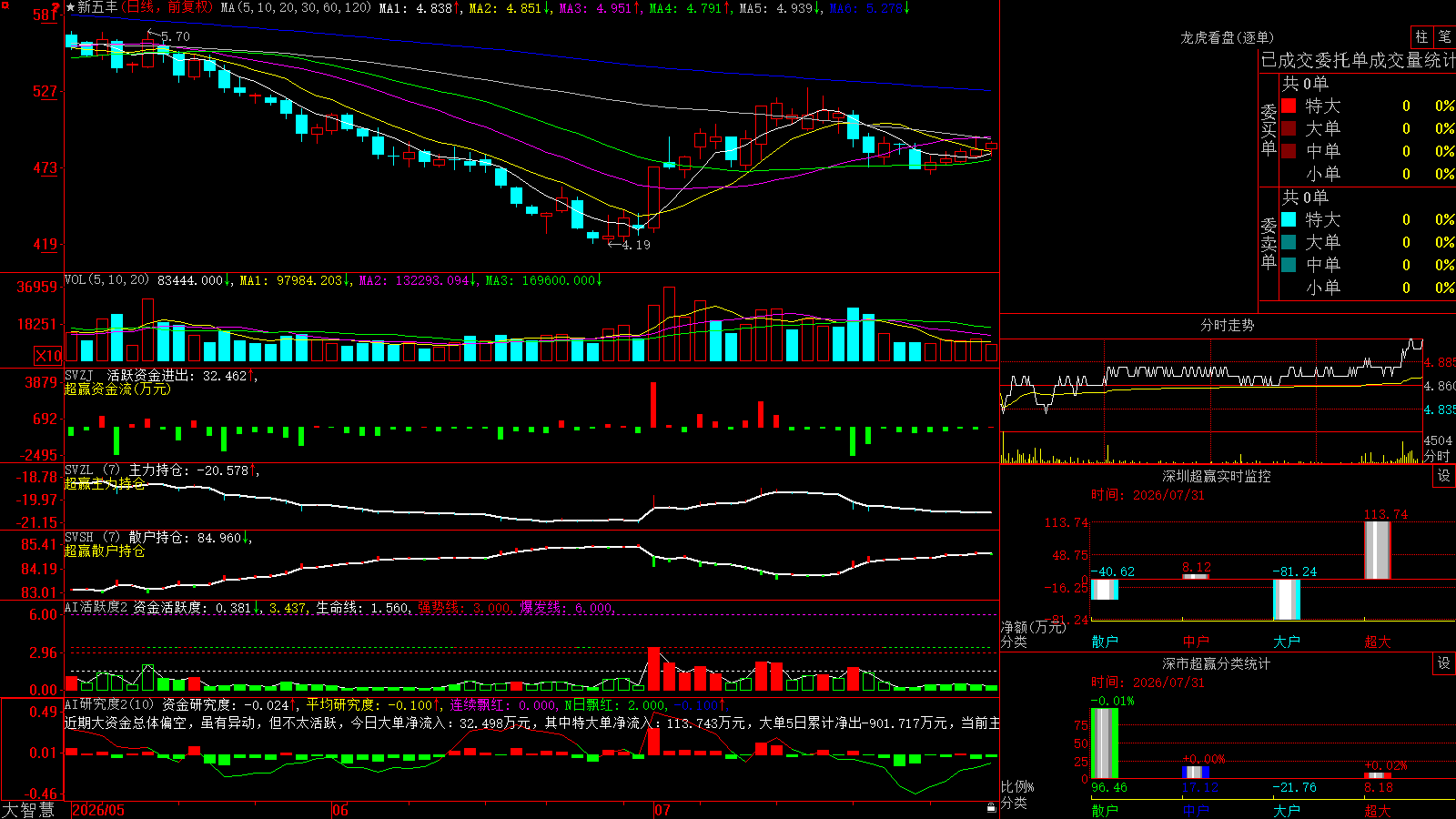
Task: Click the dark red 大单 buy-order swatch
Action: click(x=1289, y=128)
